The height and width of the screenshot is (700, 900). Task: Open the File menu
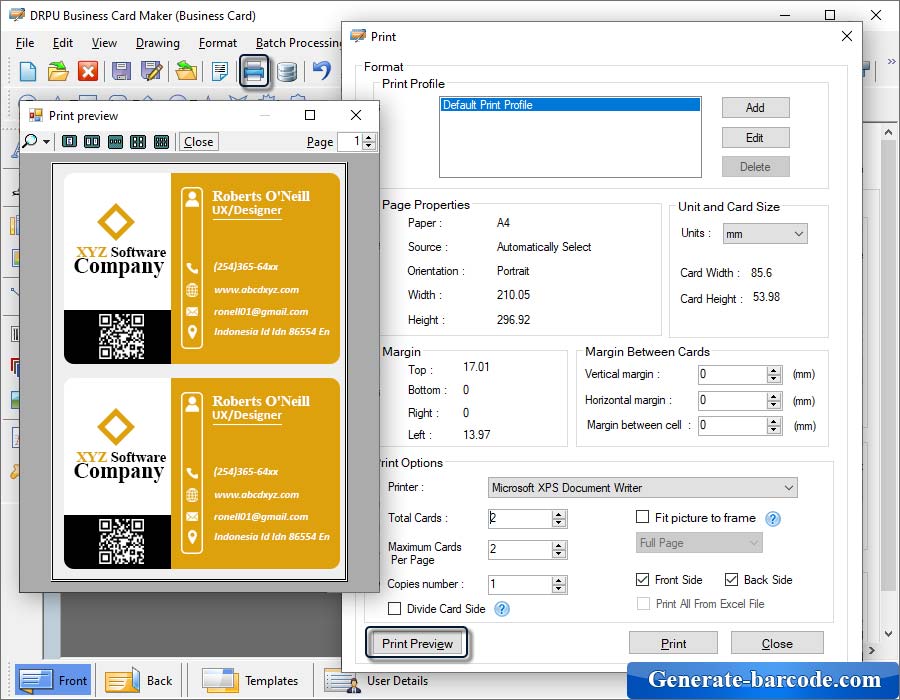[25, 43]
